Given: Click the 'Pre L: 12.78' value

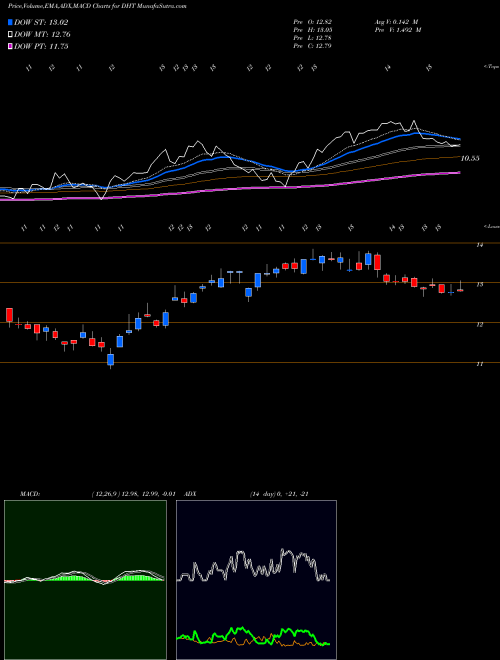Looking at the screenshot, I should (x=313, y=38).
